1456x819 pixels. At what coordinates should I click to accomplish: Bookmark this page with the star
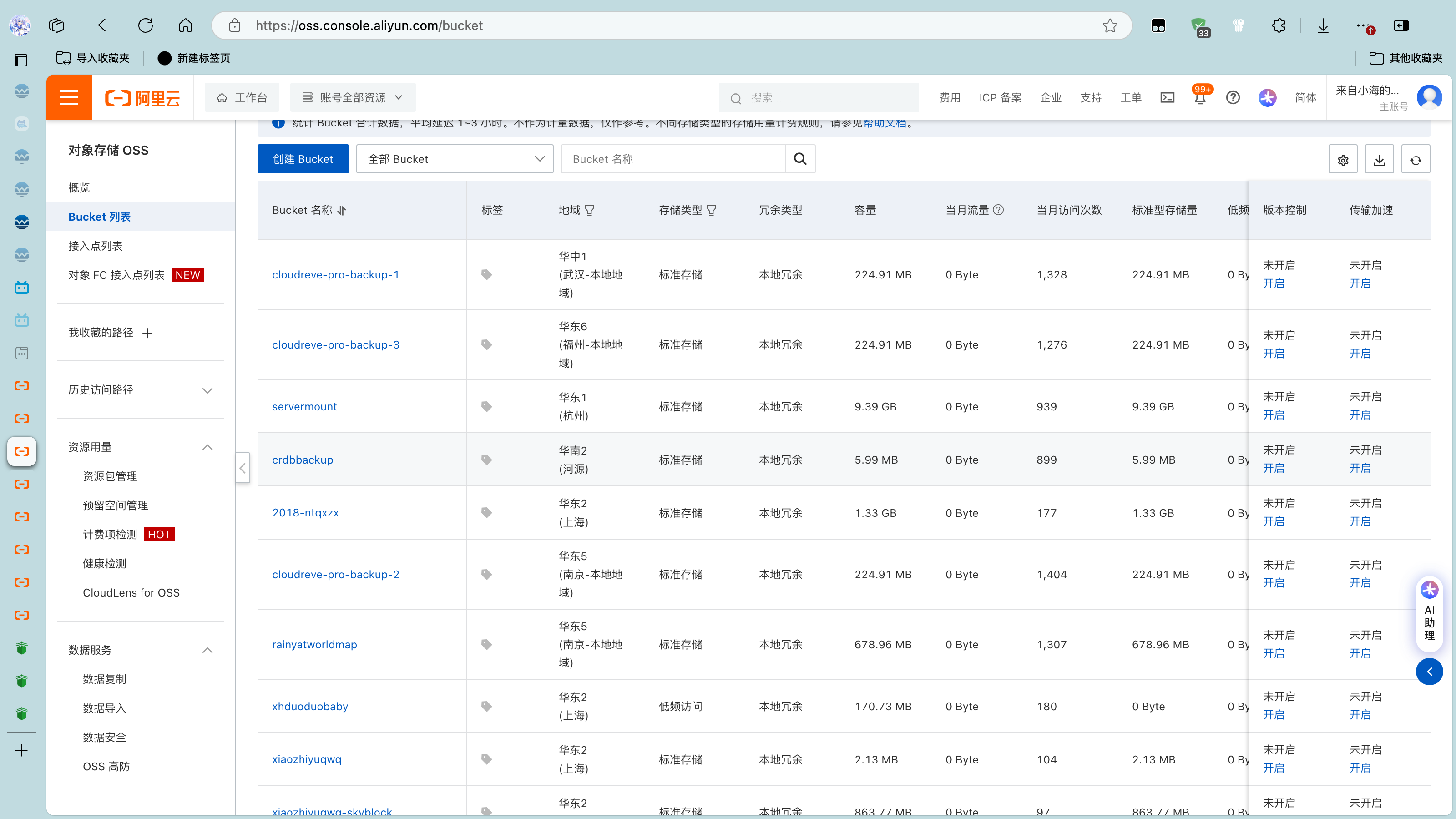click(1110, 25)
